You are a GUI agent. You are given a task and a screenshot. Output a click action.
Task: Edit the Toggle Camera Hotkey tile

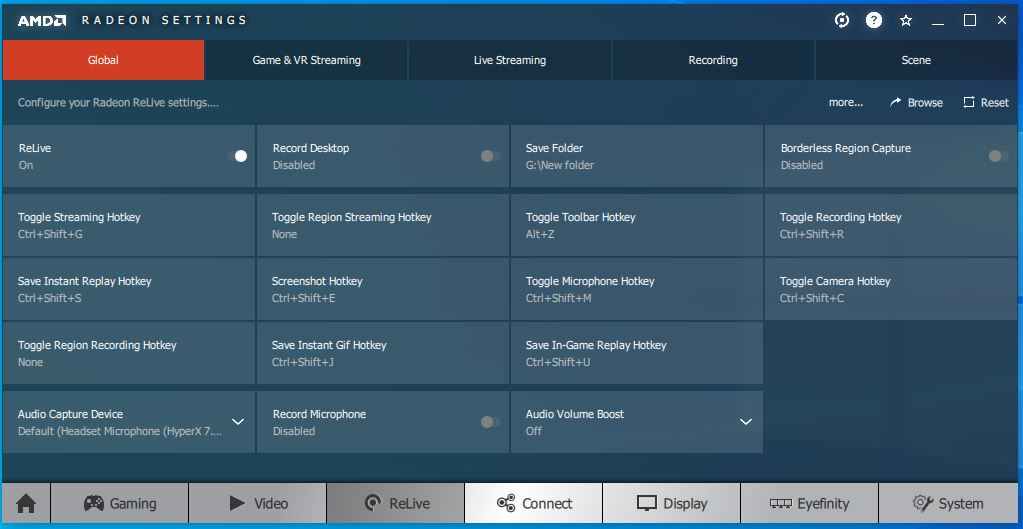(x=891, y=289)
